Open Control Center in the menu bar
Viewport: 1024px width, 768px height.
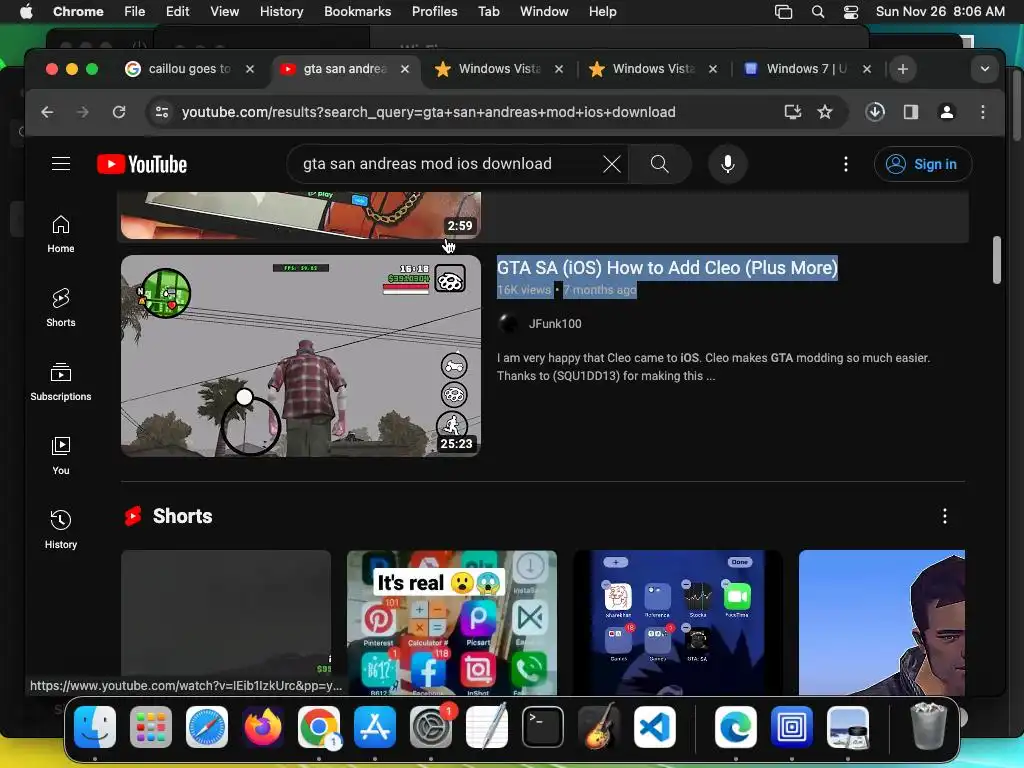pos(850,12)
